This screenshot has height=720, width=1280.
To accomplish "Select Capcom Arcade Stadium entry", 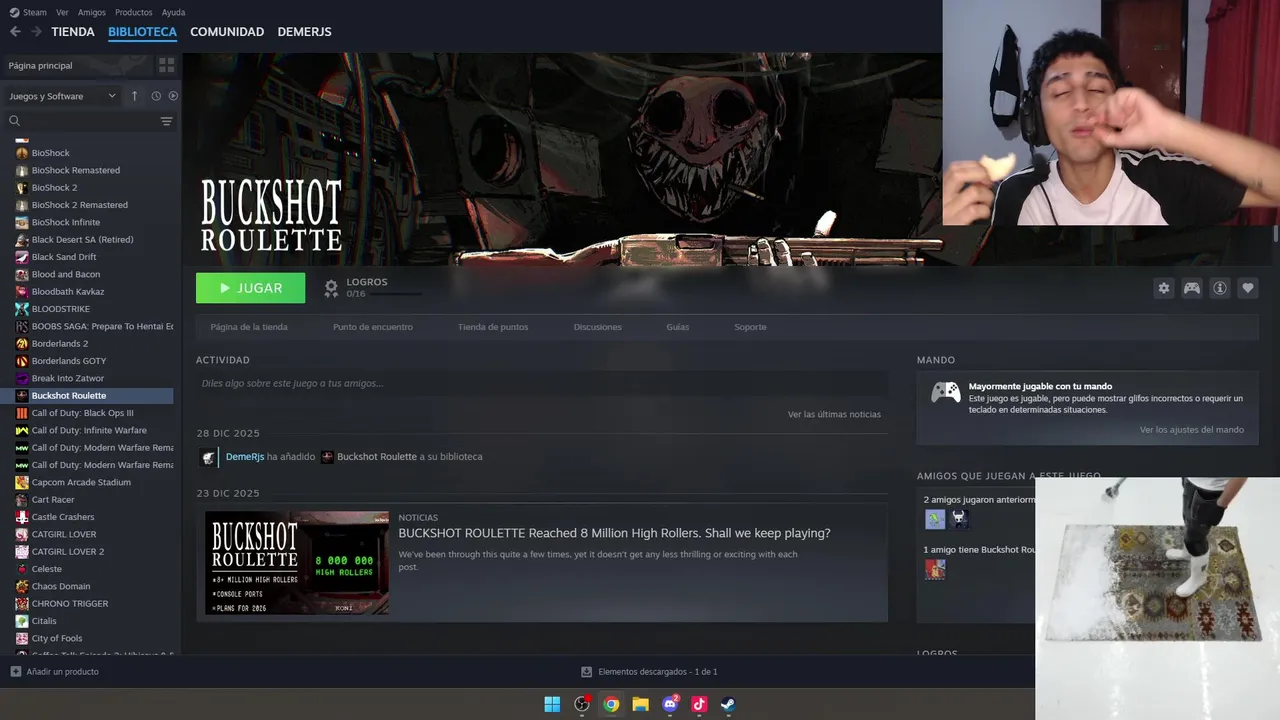I will (81, 482).
